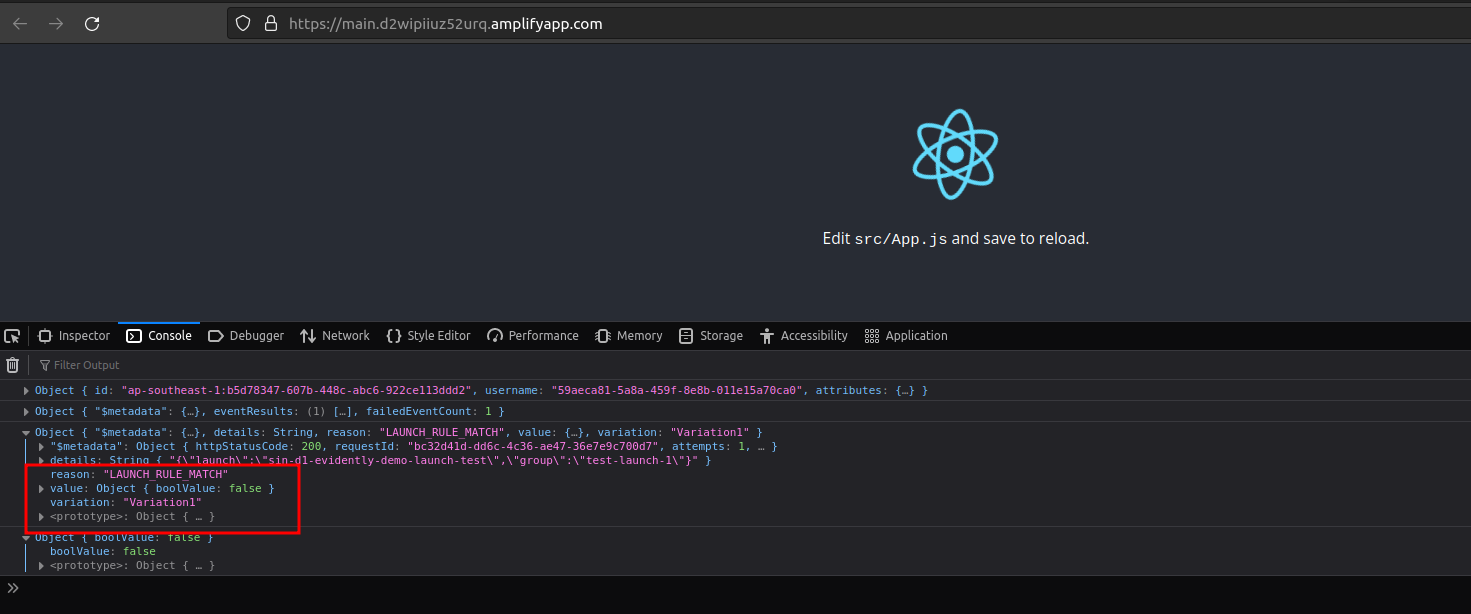Switch to the Inspector tab
Screen dimensions: 1471x614
point(74,336)
